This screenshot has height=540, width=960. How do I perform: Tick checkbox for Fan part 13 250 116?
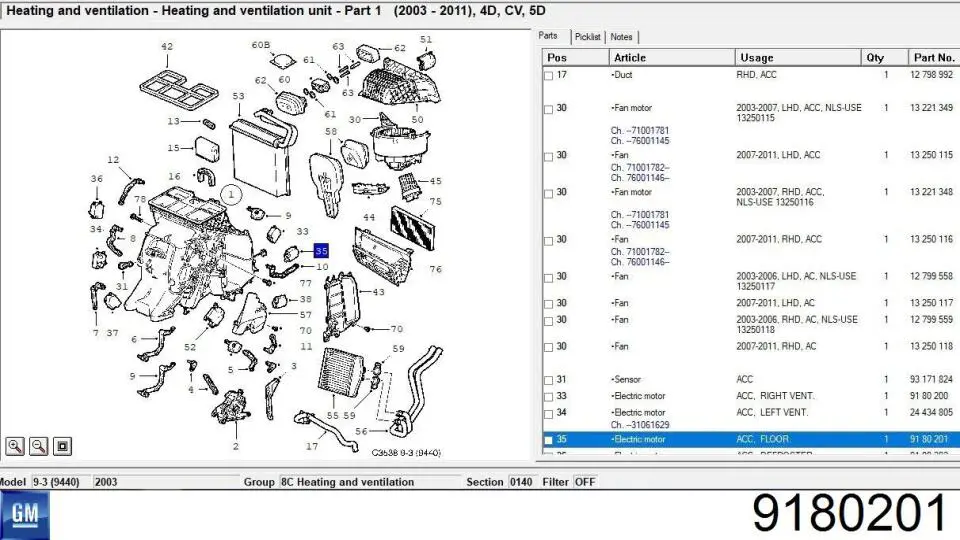click(x=549, y=240)
